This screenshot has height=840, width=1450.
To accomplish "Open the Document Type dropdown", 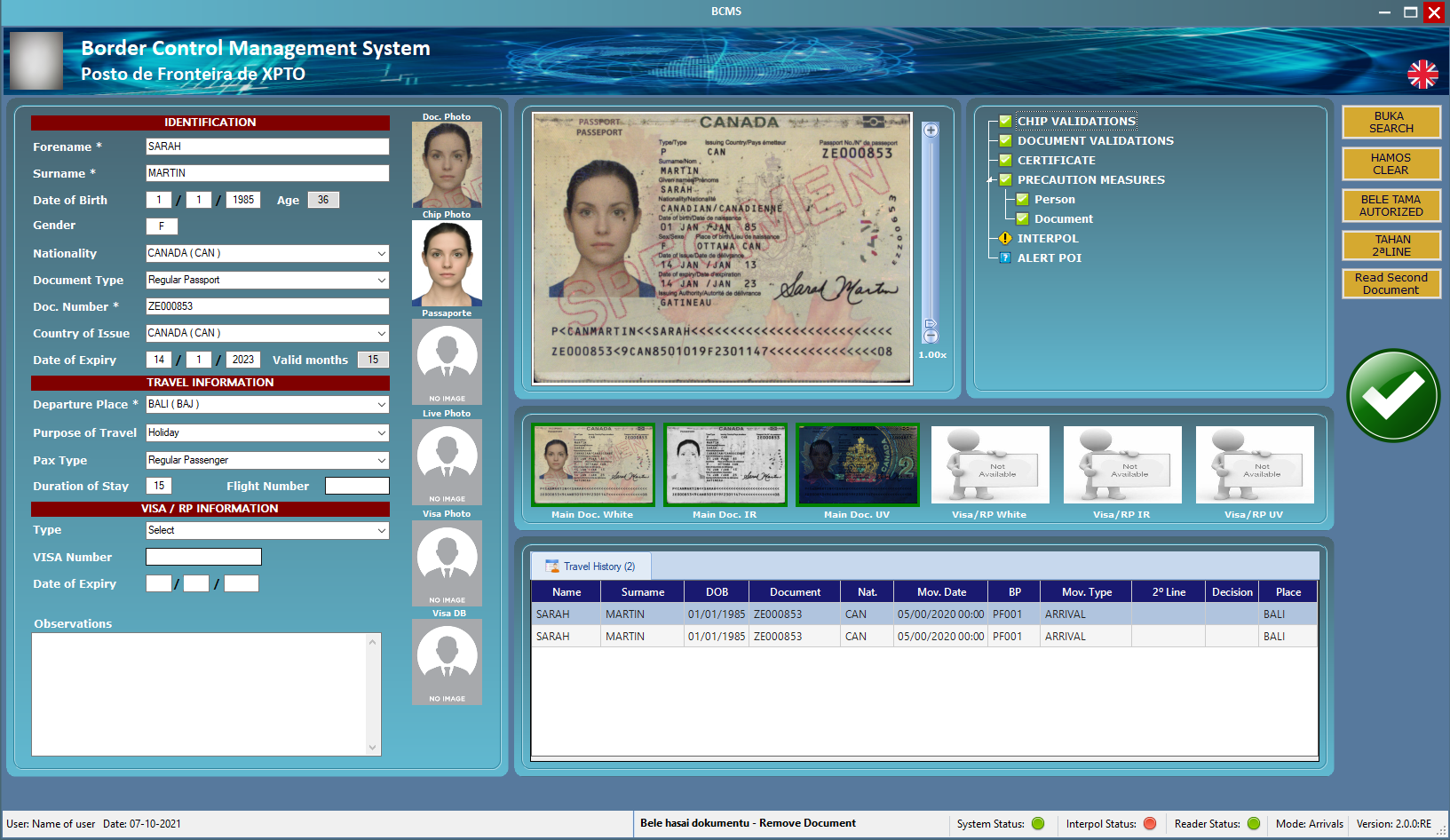I will [x=382, y=280].
